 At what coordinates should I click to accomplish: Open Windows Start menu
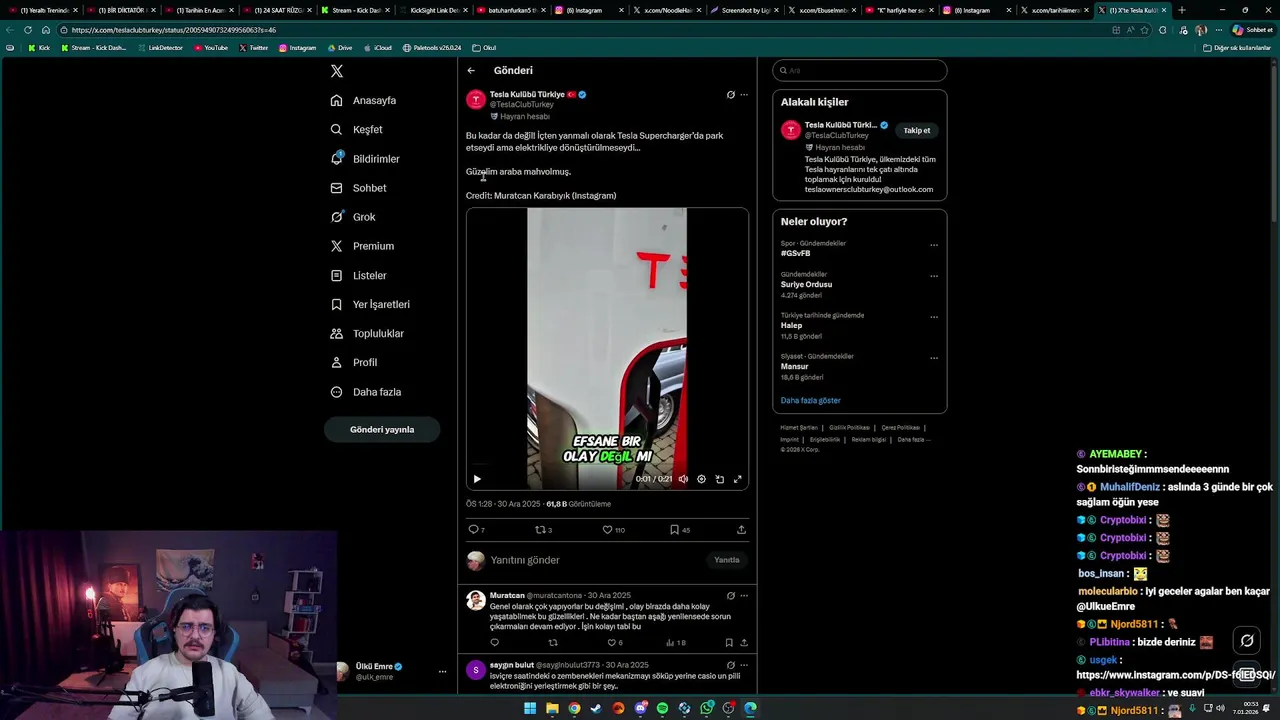pyautogui.click(x=530, y=709)
